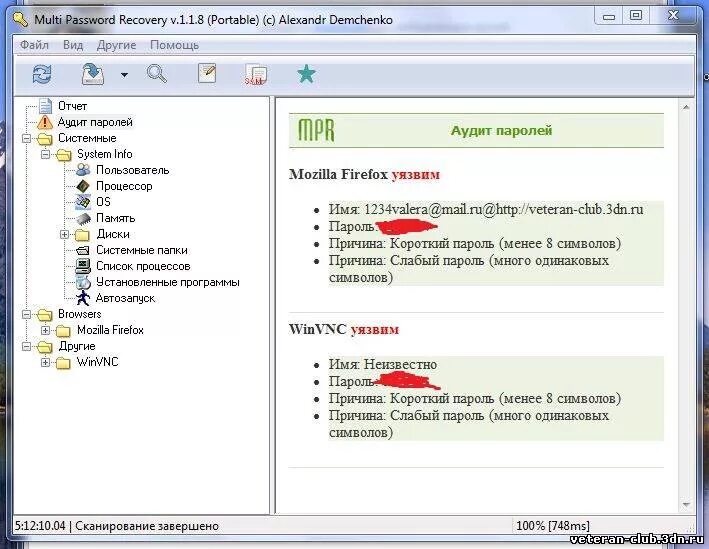Expand the WinVNC node

click(x=45, y=362)
